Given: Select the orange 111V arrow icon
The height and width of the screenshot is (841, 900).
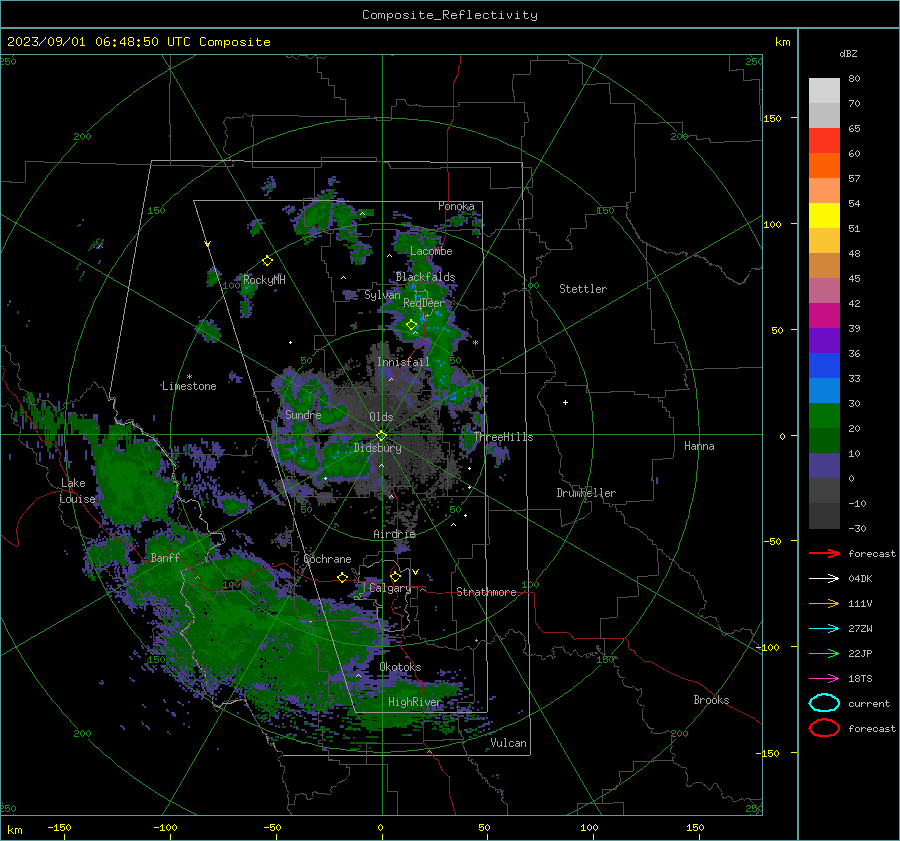Looking at the screenshot, I should [x=824, y=603].
